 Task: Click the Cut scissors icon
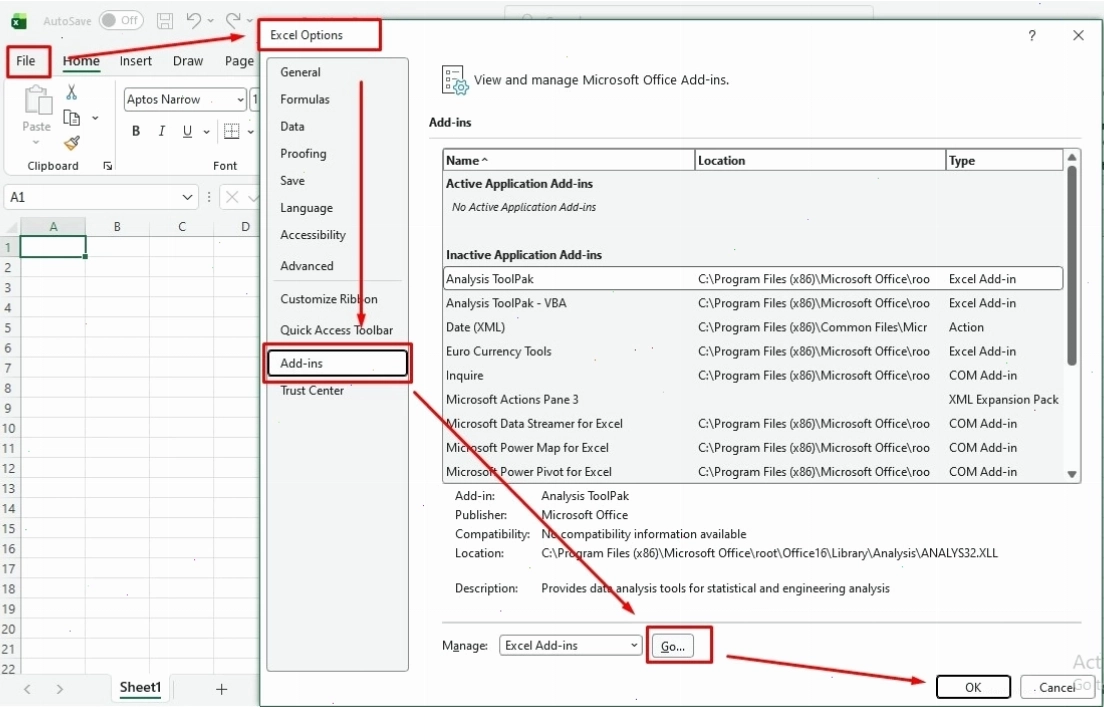pos(71,92)
